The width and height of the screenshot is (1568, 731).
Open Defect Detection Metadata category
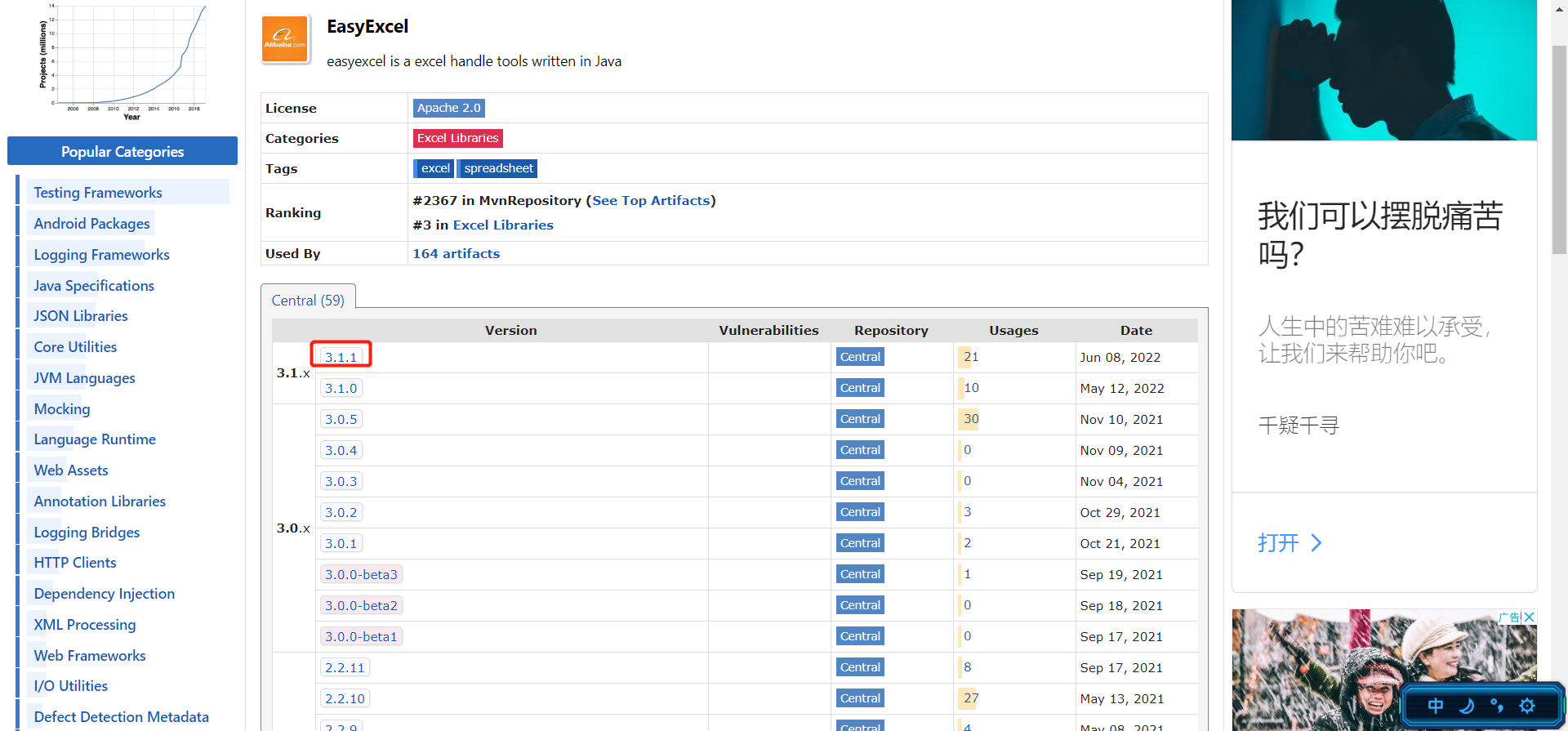point(122,717)
